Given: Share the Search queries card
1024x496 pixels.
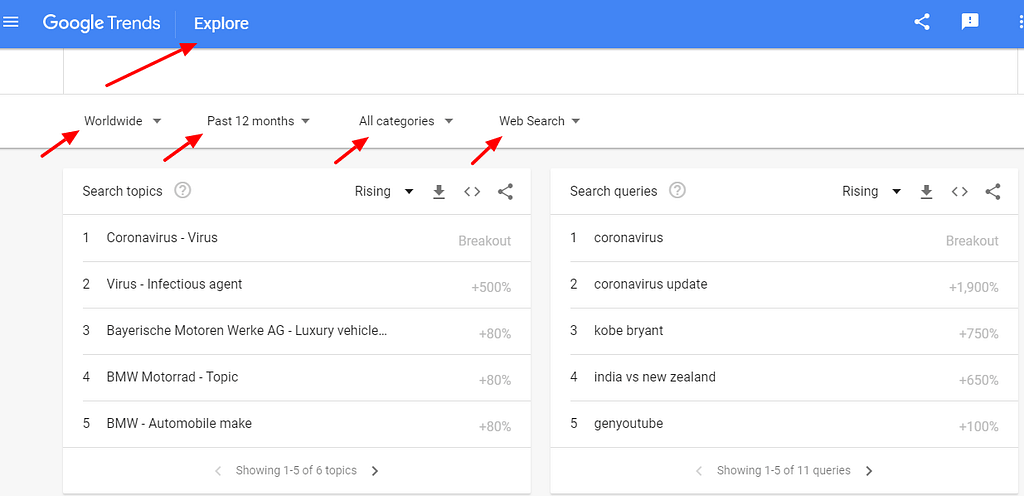Looking at the screenshot, I should [993, 191].
